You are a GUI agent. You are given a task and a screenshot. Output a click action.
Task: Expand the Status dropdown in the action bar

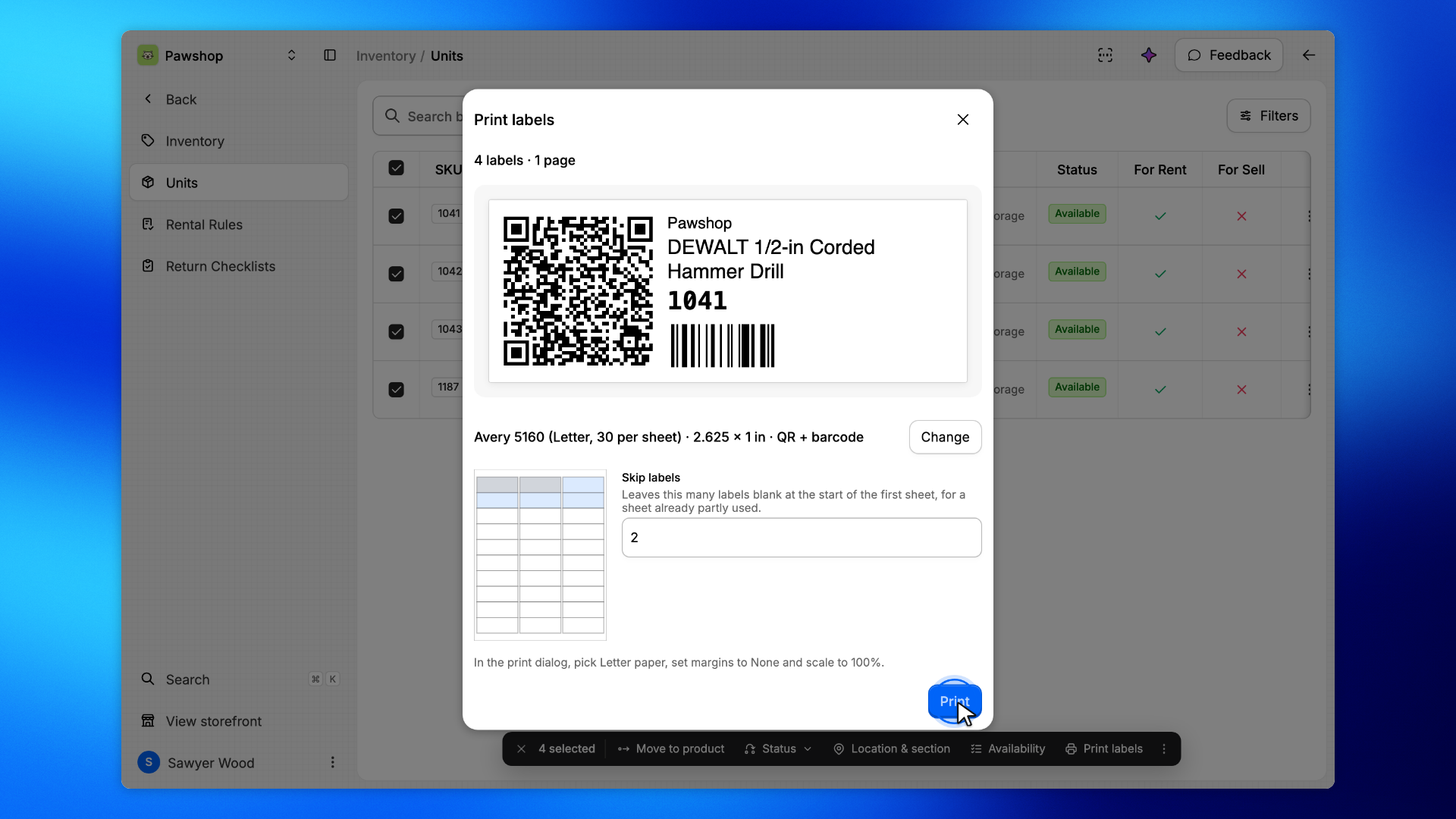point(778,749)
